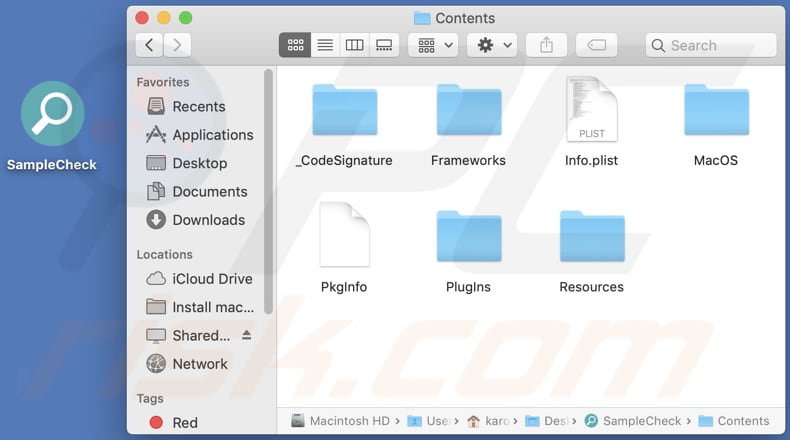
Task: Switch to column view mode
Action: point(354,45)
